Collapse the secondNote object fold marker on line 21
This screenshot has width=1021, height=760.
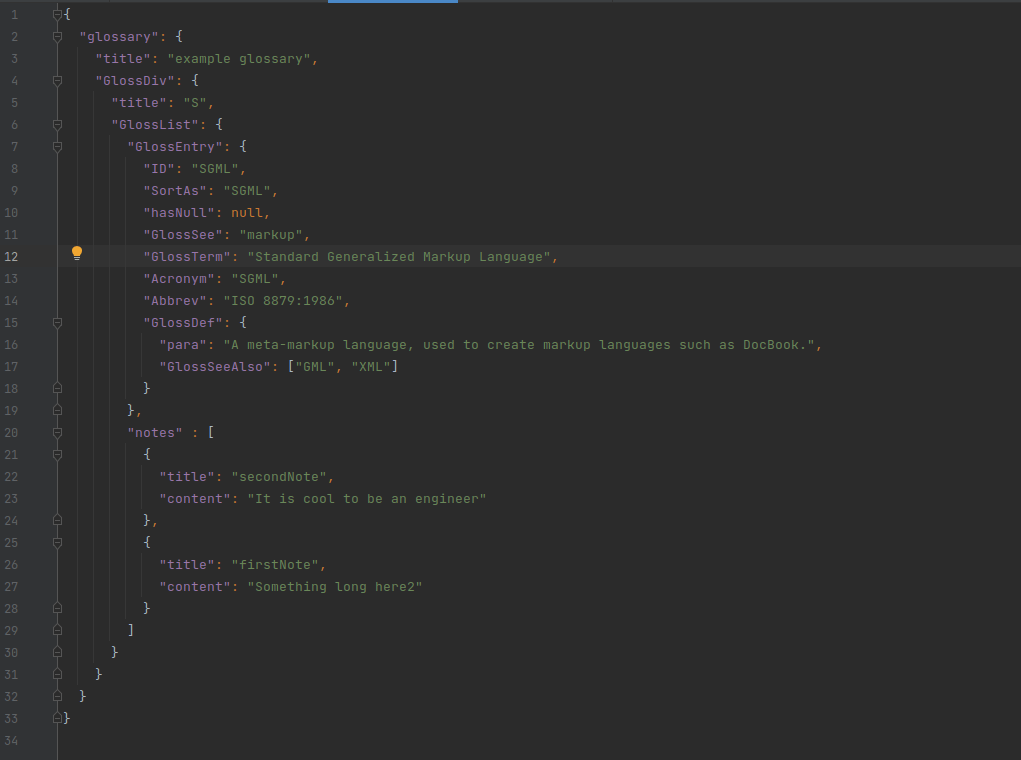[x=57, y=454]
